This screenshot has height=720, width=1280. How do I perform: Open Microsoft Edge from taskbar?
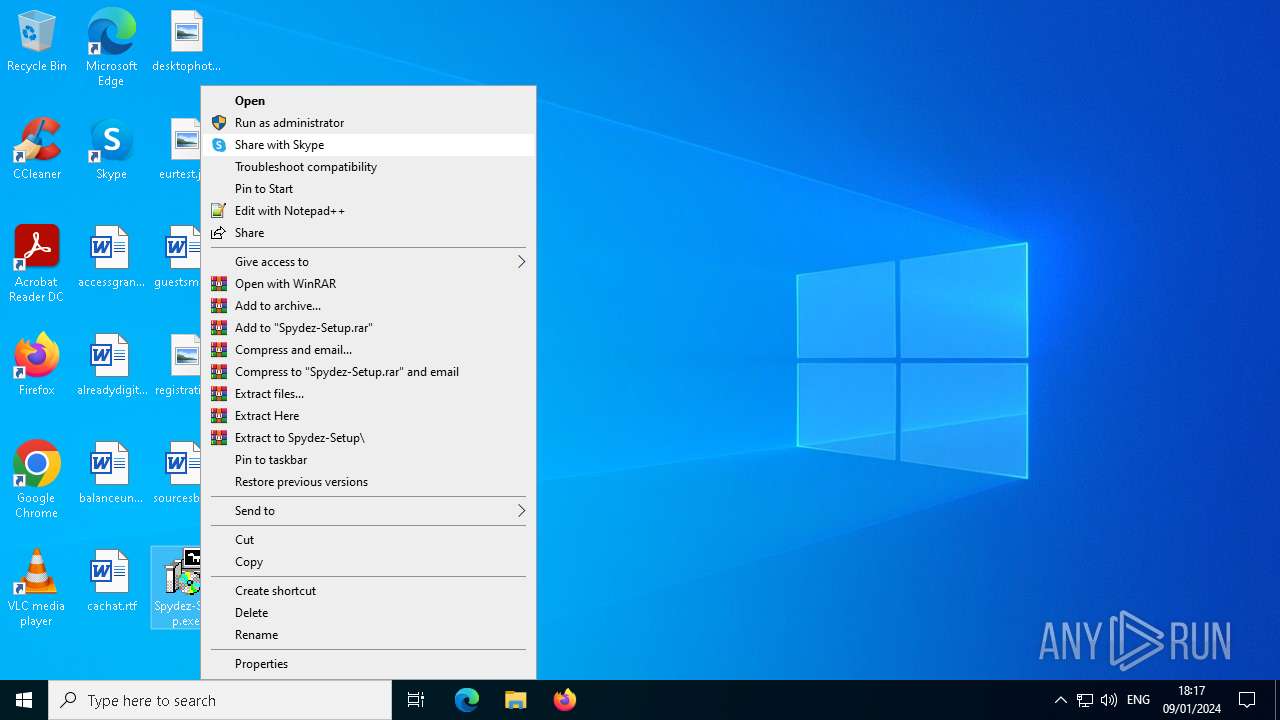(x=467, y=700)
